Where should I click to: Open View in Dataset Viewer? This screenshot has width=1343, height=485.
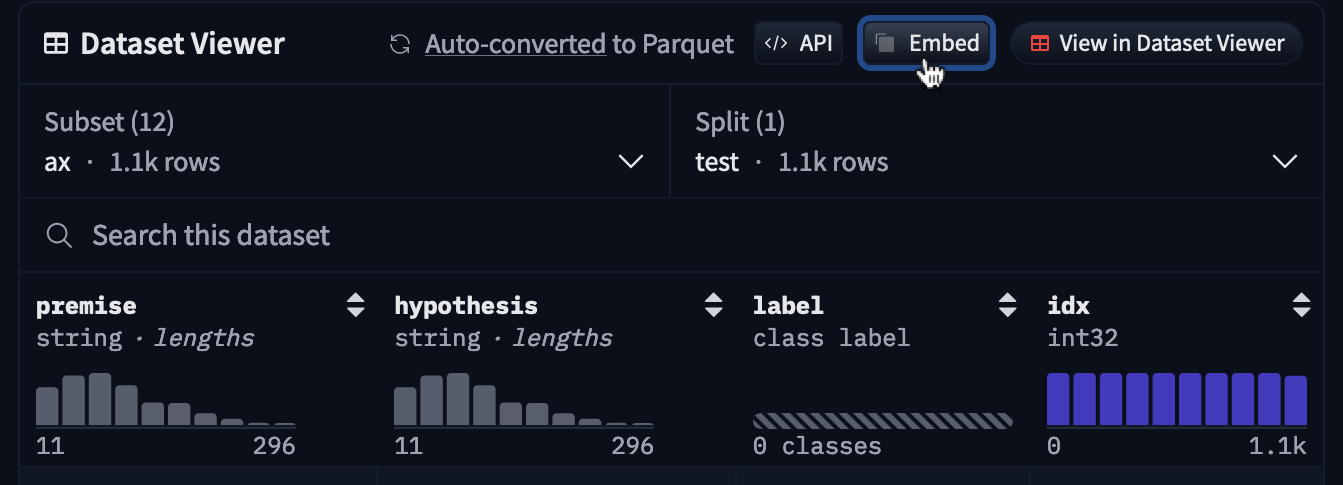[x=1156, y=44]
